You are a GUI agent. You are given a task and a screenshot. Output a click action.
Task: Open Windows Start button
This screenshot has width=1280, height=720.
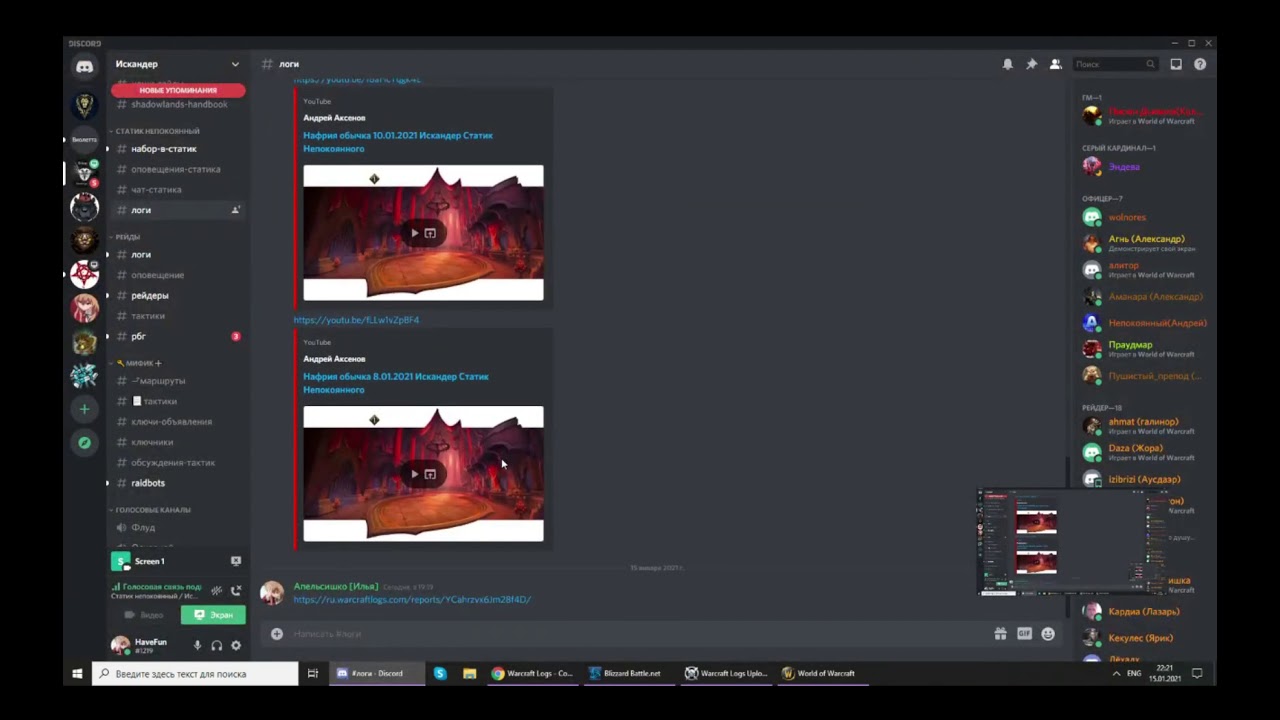77,674
